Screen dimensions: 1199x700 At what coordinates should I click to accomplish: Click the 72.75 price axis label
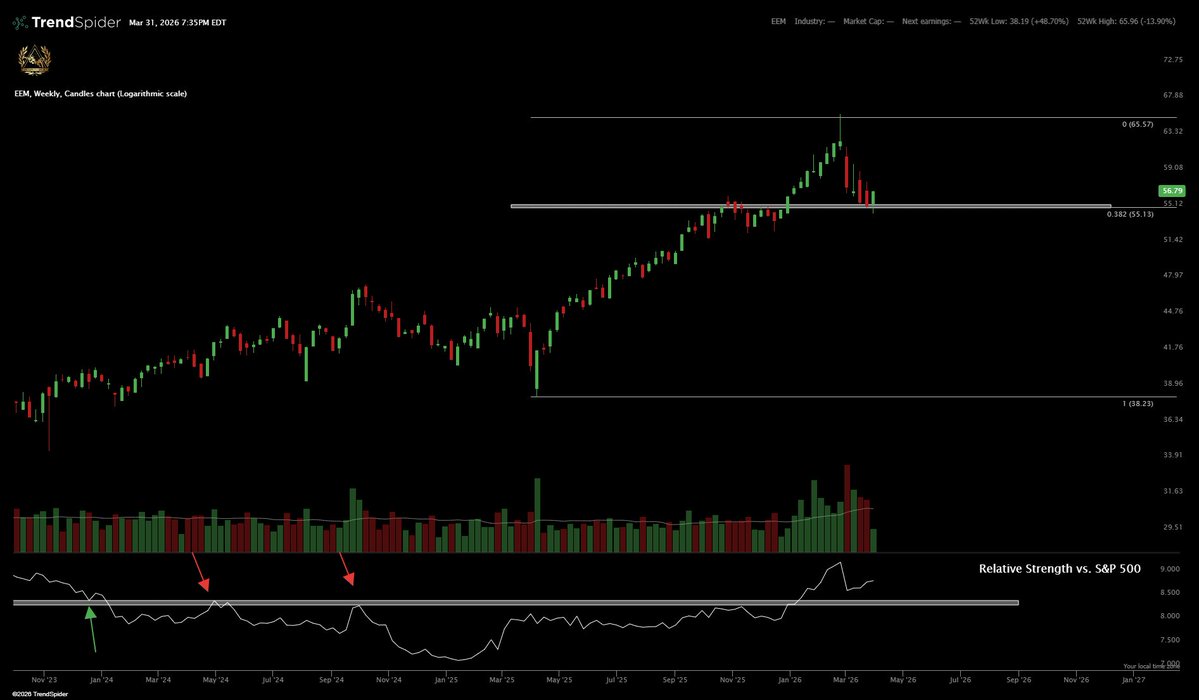pos(1172,60)
